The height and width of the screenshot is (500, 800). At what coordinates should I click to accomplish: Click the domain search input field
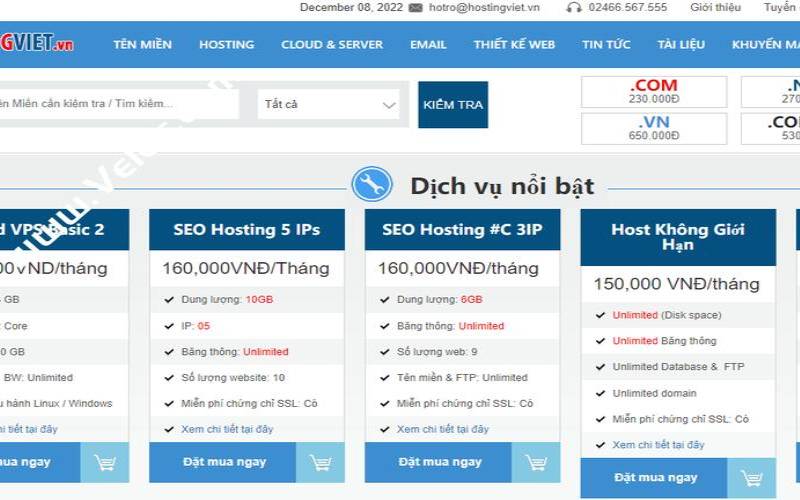click(x=117, y=104)
